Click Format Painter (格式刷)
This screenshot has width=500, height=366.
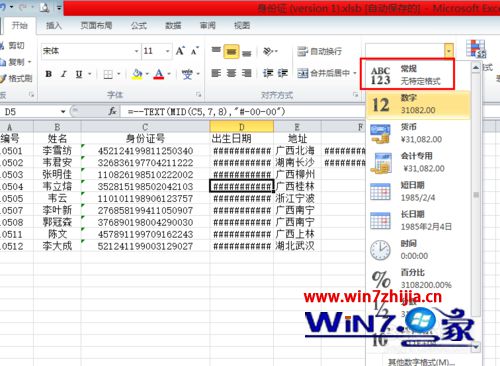(16, 78)
